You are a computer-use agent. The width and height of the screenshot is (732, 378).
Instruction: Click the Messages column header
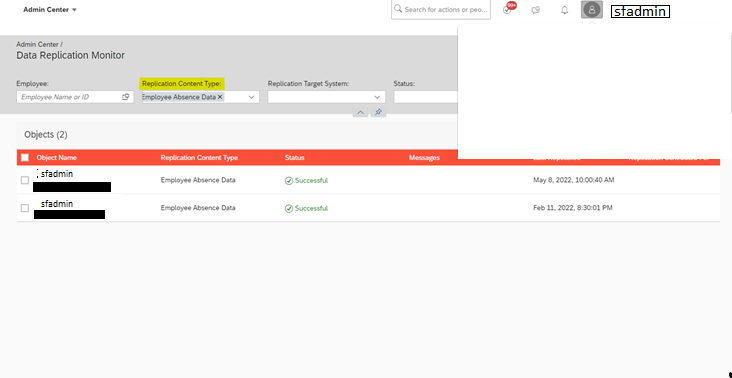tap(424, 158)
